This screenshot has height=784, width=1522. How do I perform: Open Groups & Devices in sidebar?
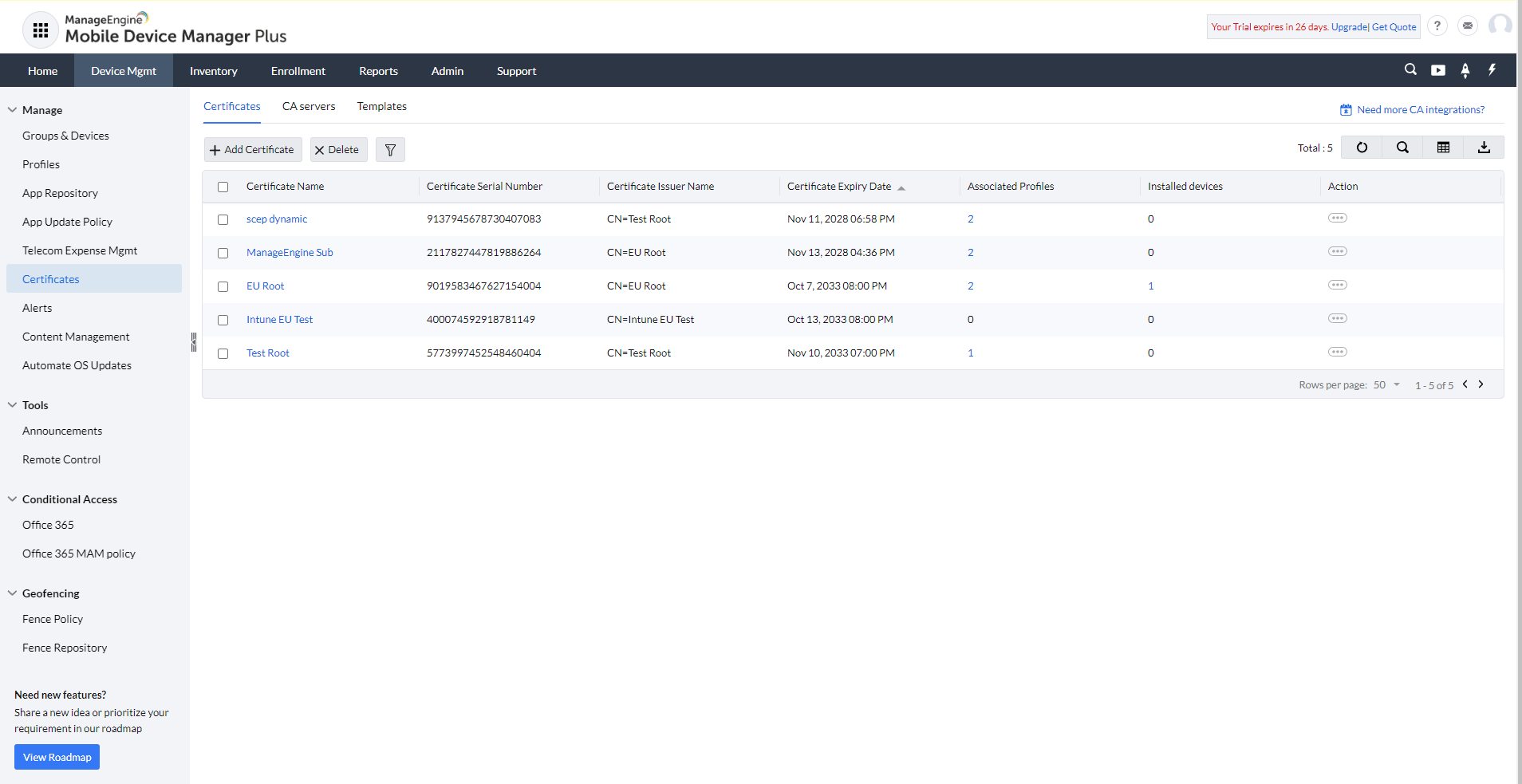pos(65,136)
